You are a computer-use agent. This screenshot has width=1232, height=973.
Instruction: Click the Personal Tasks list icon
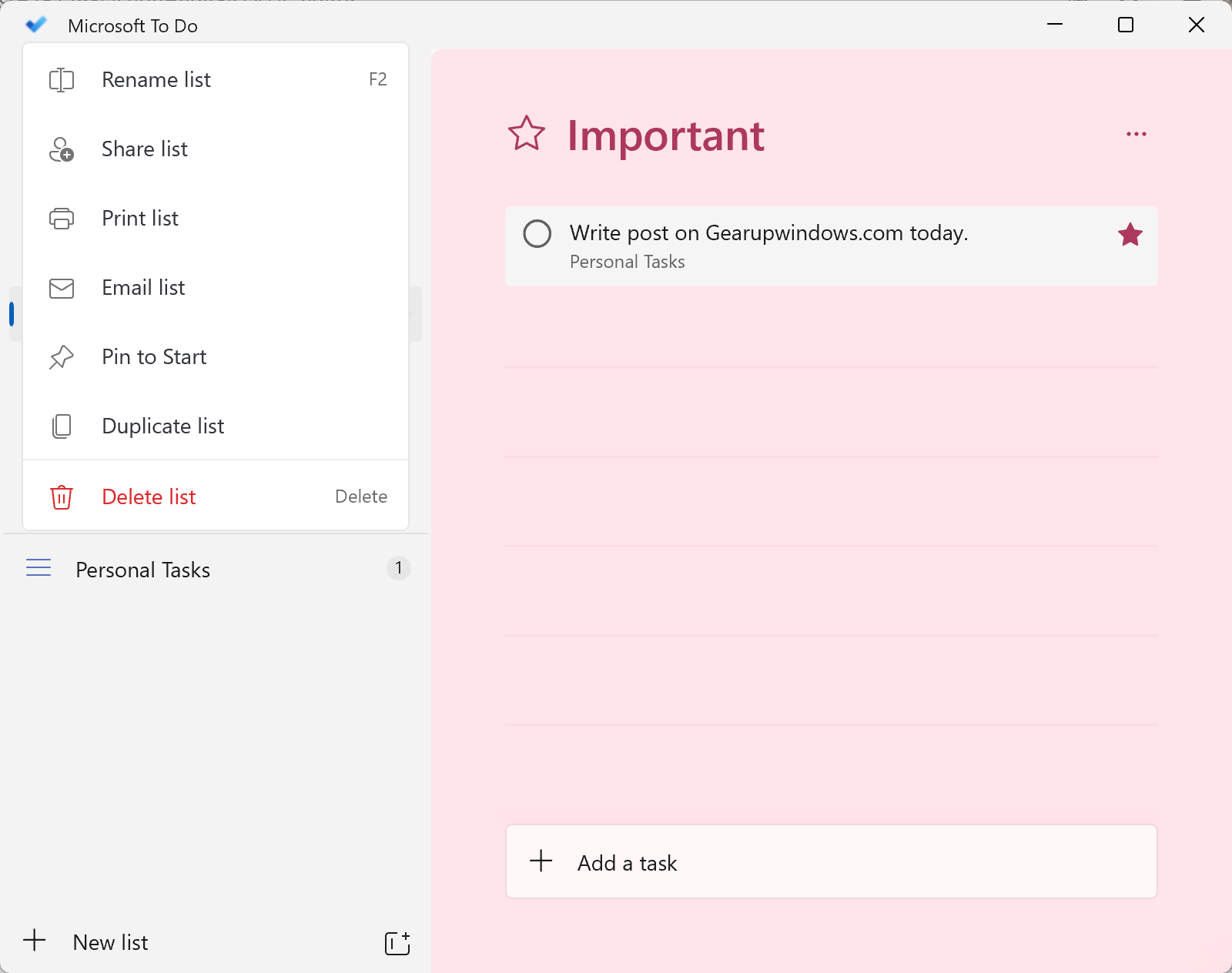pos(38,568)
